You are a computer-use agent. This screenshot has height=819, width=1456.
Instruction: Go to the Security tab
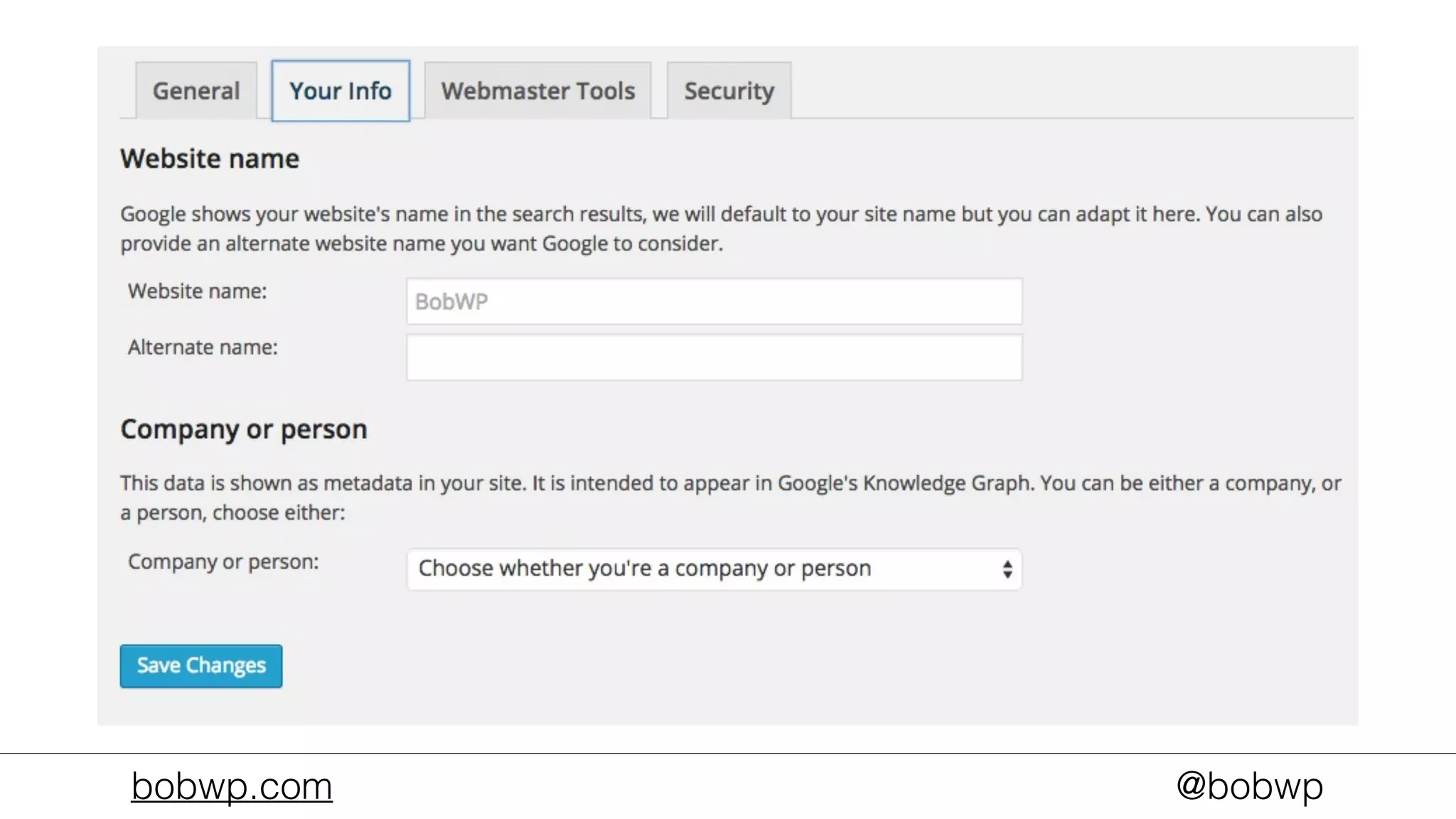click(729, 91)
